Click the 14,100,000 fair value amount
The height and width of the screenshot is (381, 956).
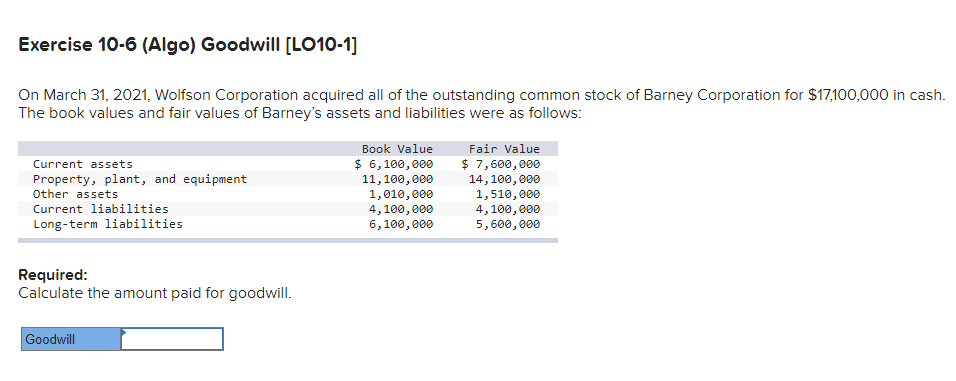(x=504, y=179)
